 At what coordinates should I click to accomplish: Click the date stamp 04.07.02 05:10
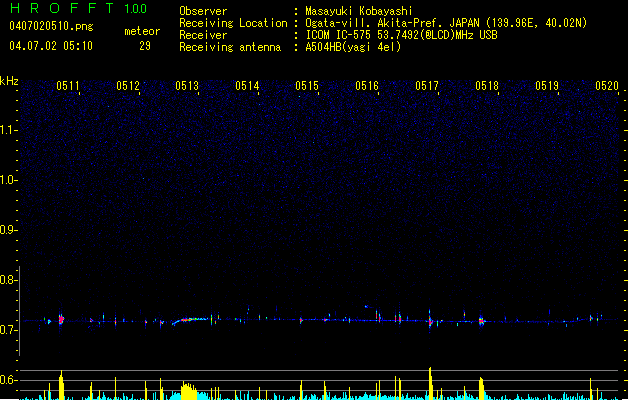pos(51,46)
